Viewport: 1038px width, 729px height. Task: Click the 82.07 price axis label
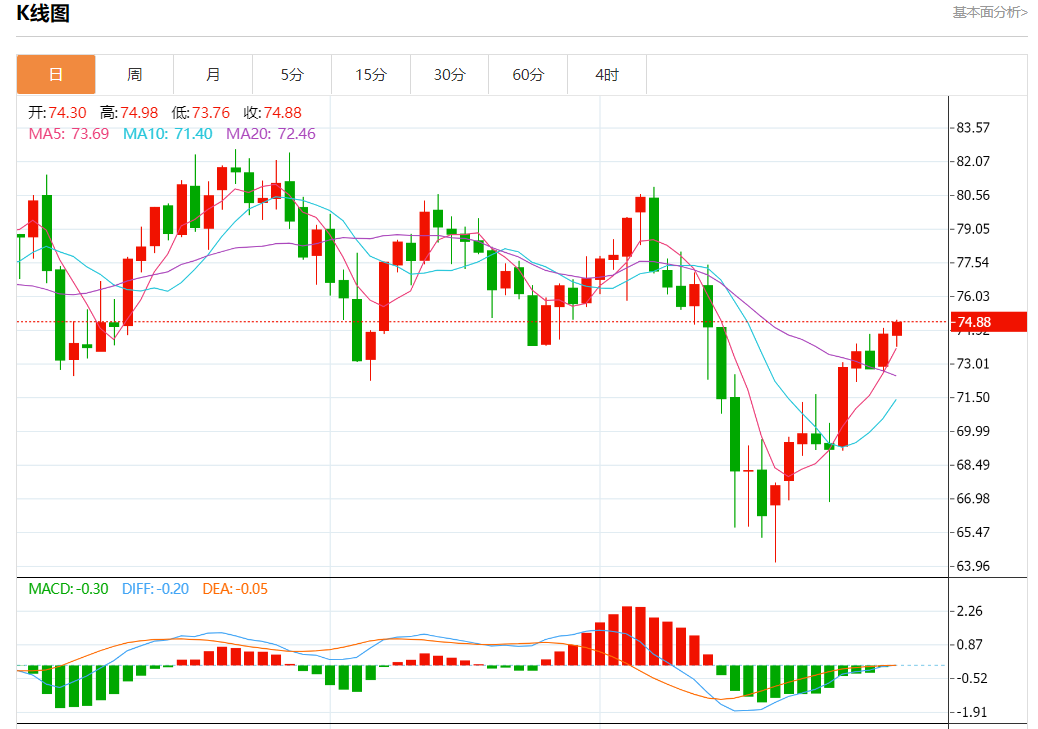click(973, 162)
